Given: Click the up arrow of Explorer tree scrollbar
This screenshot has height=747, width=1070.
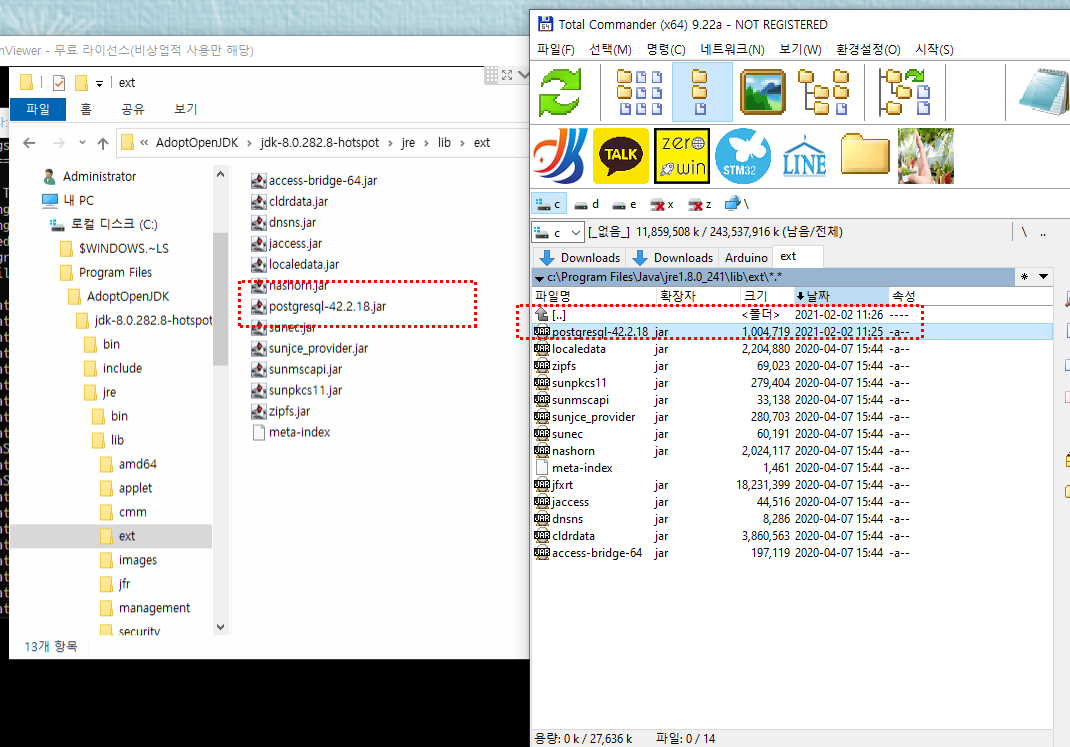Looking at the screenshot, I should coord(220,174).
